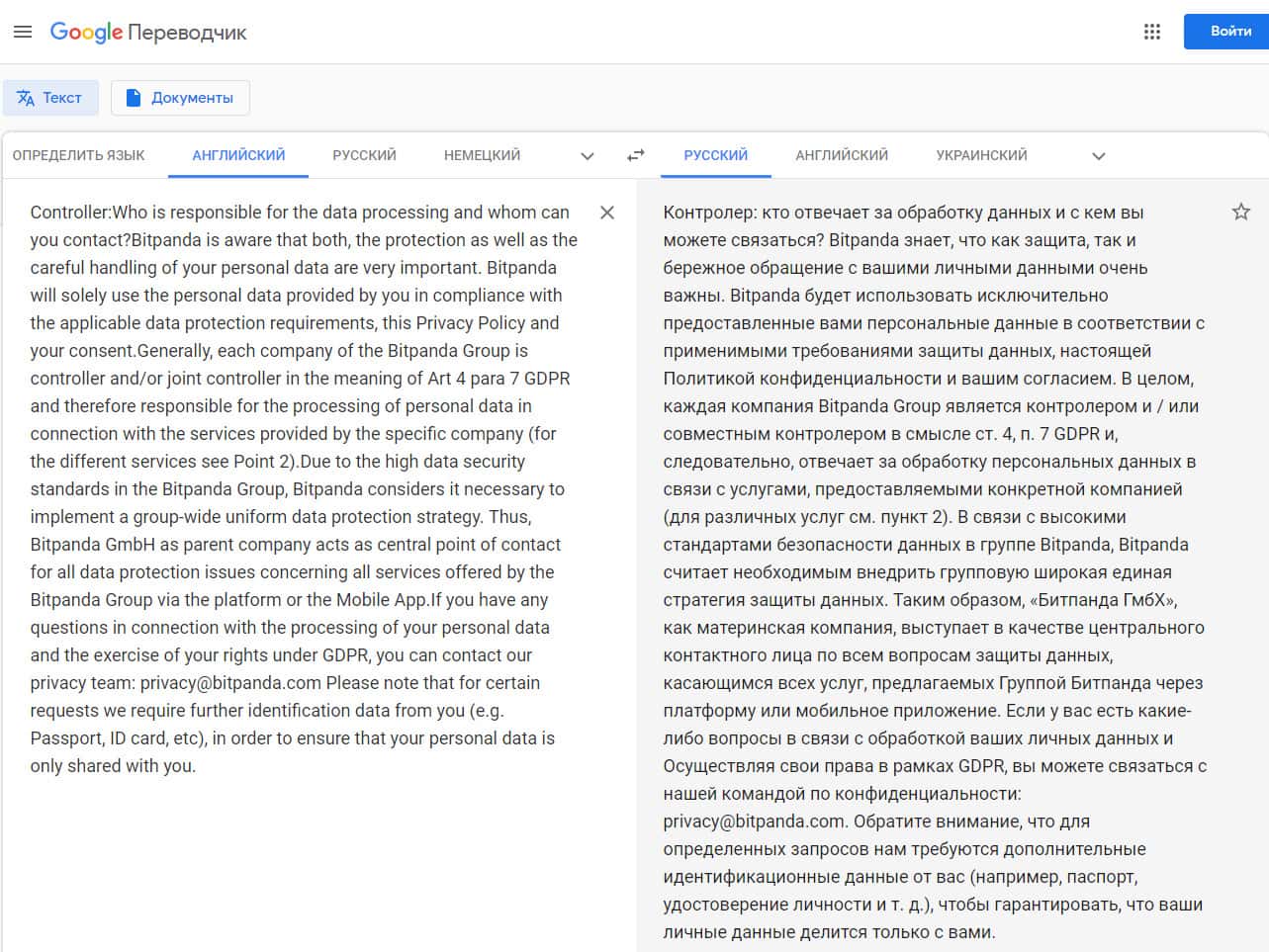
Task: Select Английский as target language
Action: point(842,155)
